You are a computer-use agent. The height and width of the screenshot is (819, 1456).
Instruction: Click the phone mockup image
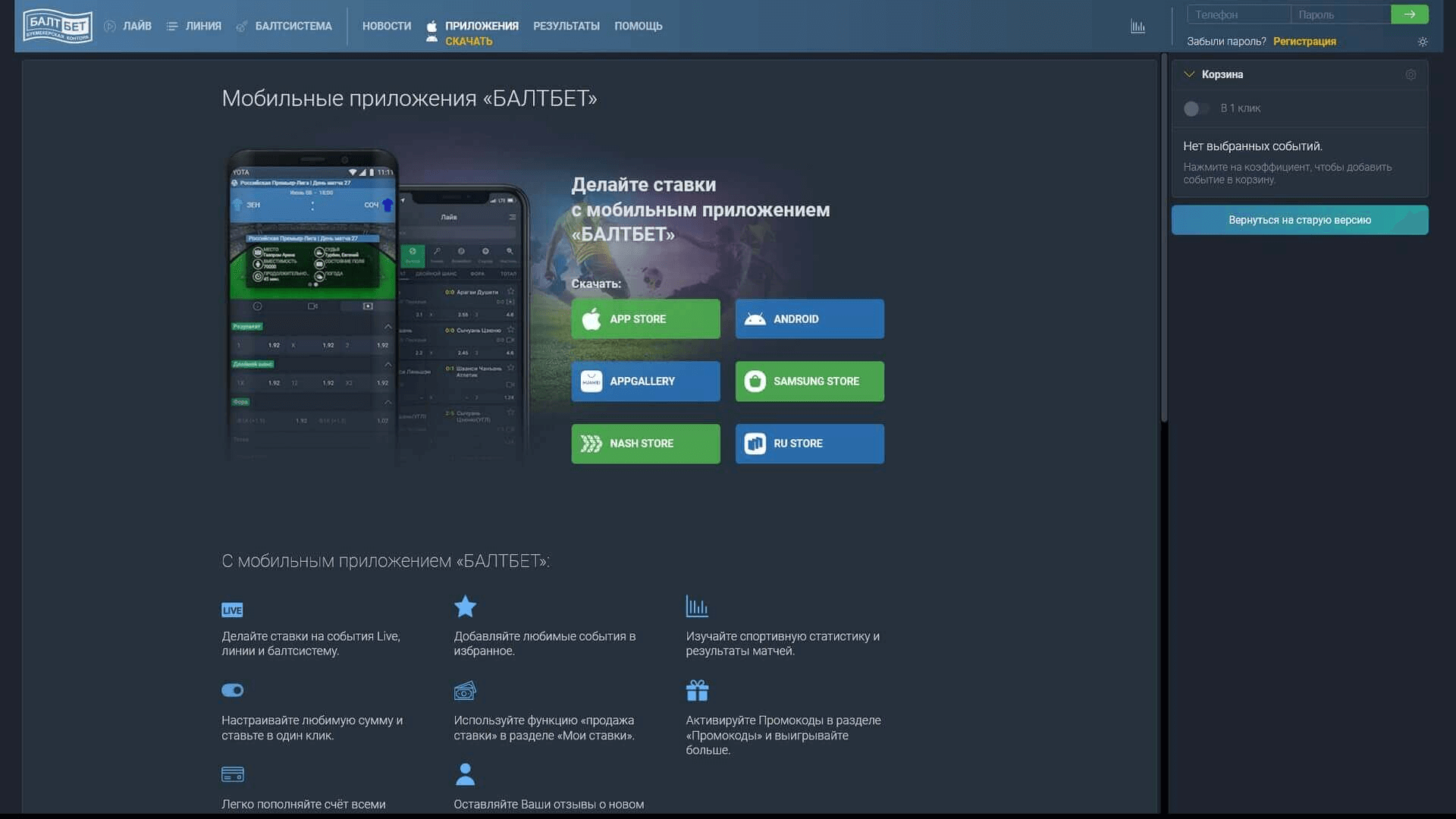click(377, 305)
